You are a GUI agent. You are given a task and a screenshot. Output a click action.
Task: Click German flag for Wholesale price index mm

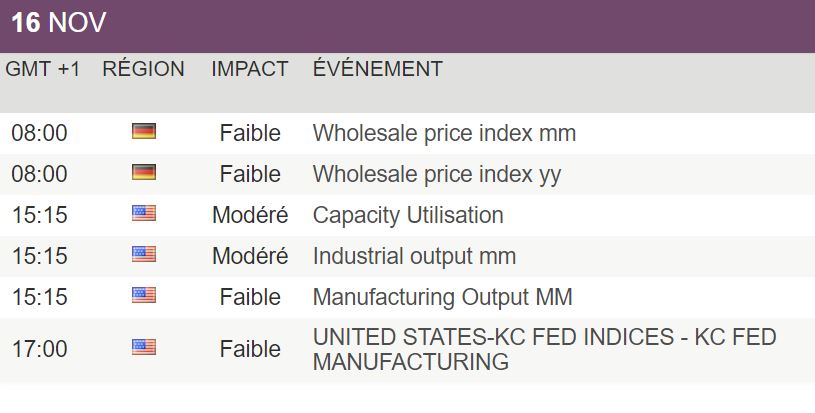pyautogui.click(x=144, y=131)
